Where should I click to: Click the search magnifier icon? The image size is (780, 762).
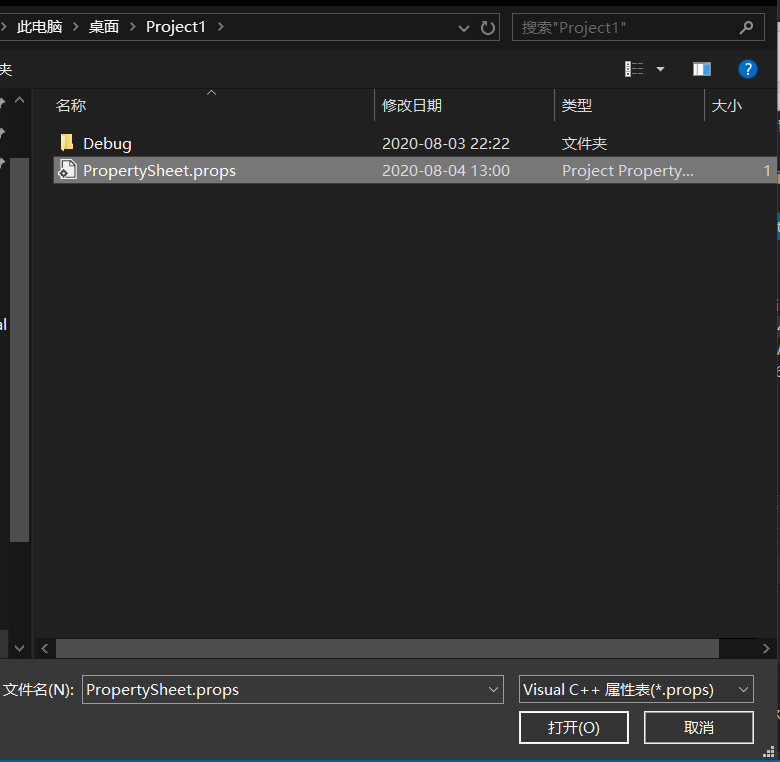746,28
